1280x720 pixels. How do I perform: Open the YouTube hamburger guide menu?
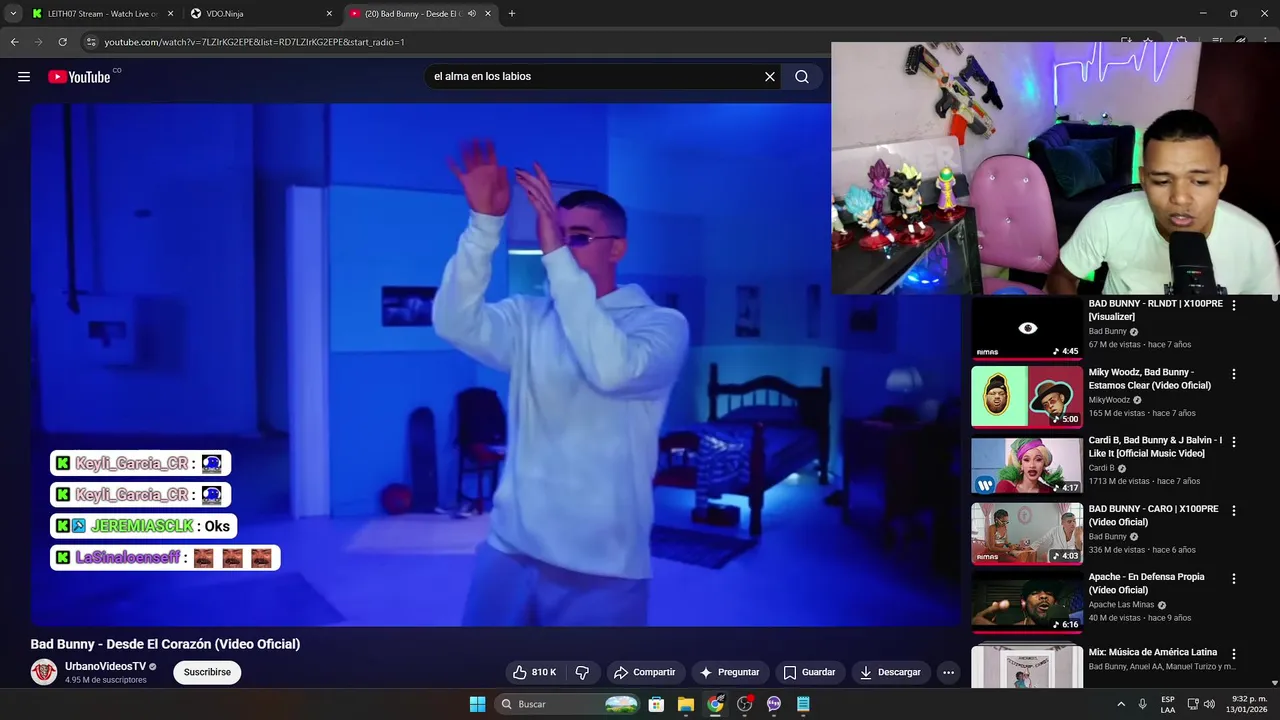(x=24, y=77)
